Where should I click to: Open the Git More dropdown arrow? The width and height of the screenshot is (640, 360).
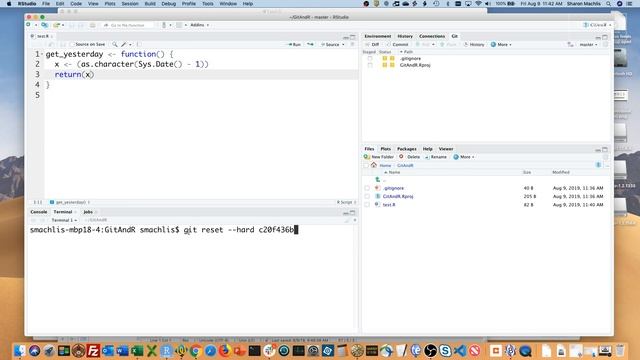tap(510, 44)
